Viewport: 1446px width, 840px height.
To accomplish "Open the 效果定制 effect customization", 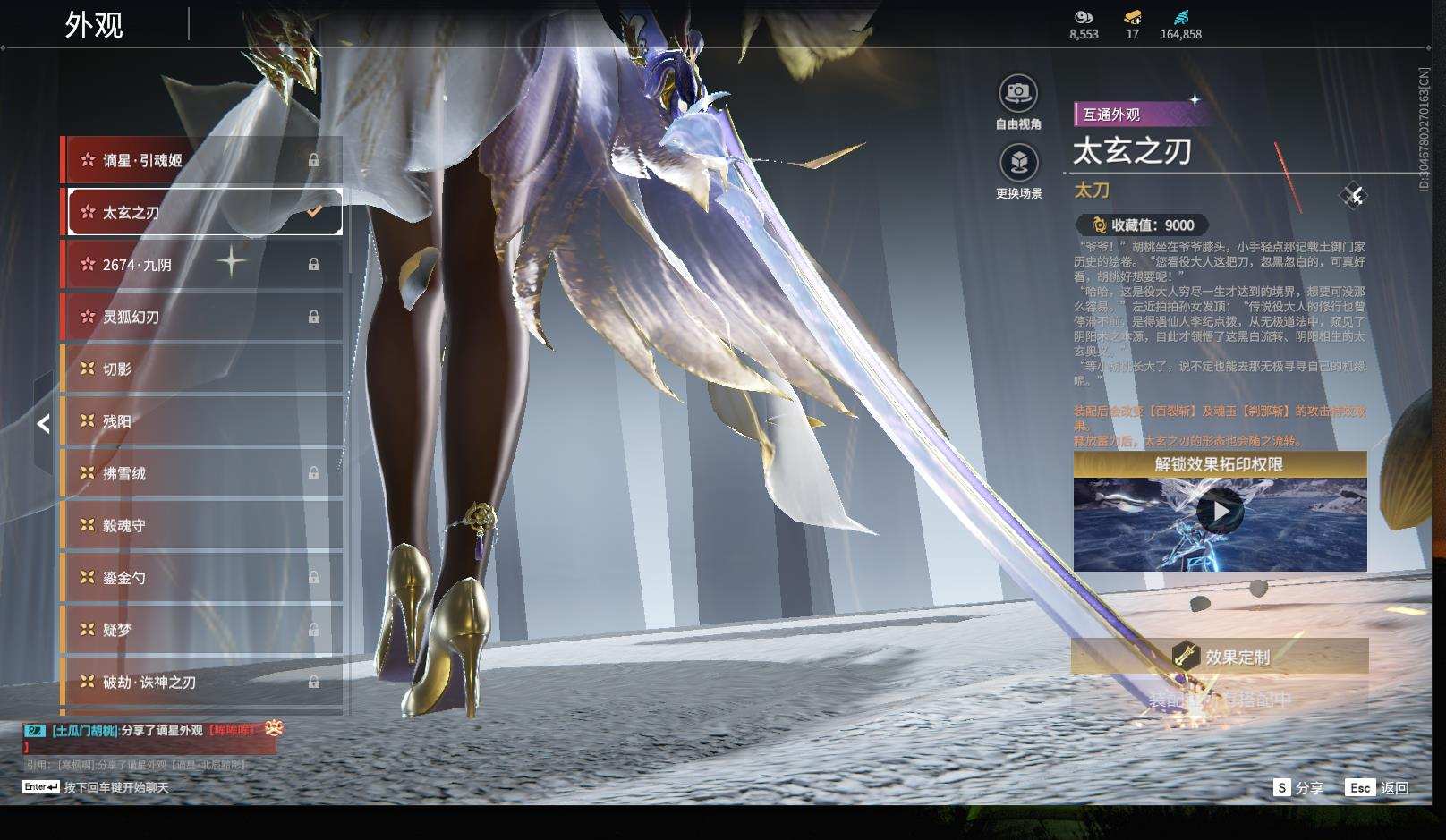I will [x=1220, y=657].
